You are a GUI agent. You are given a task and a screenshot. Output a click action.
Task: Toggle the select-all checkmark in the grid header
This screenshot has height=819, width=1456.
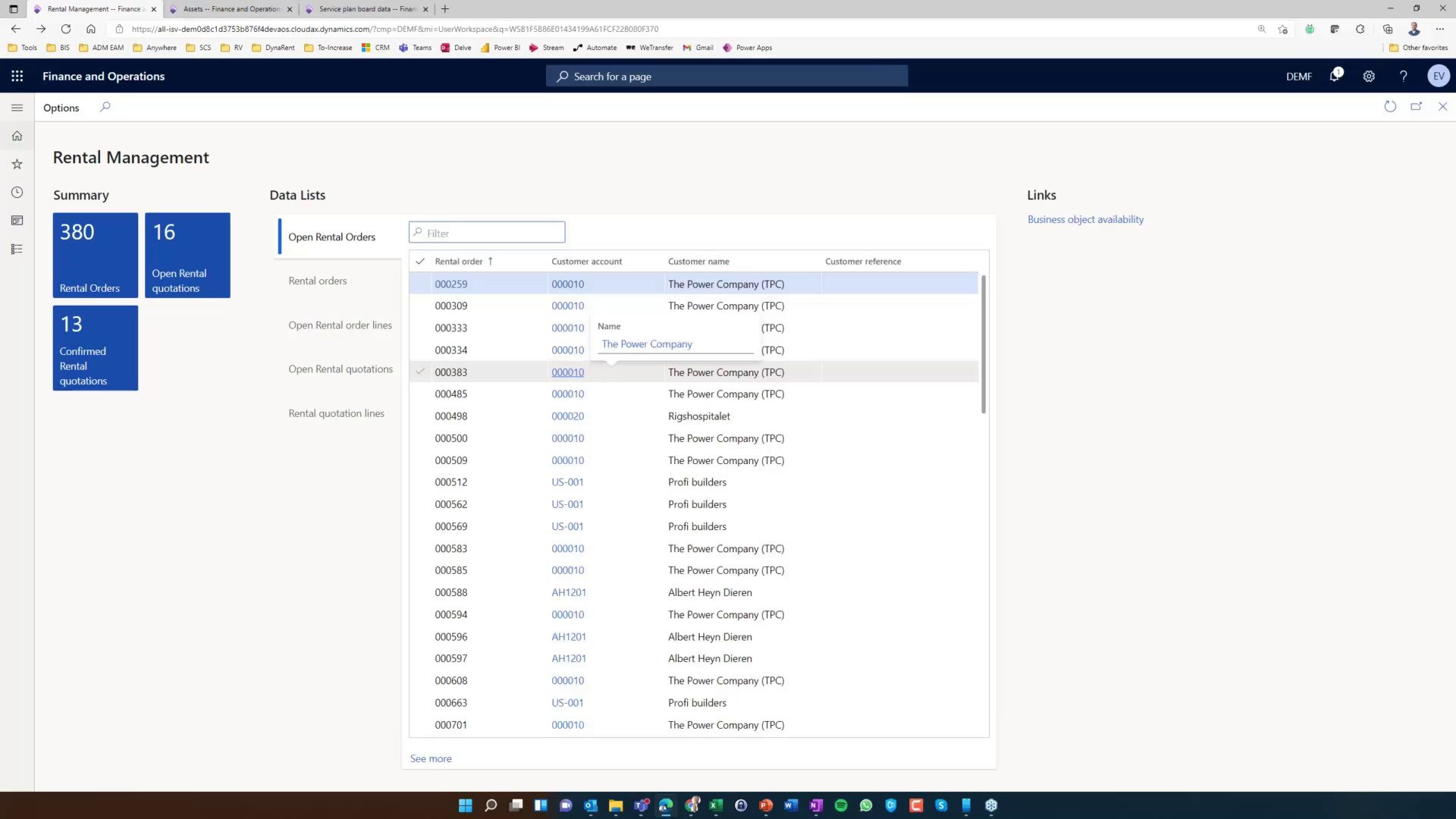pos(421,261)
